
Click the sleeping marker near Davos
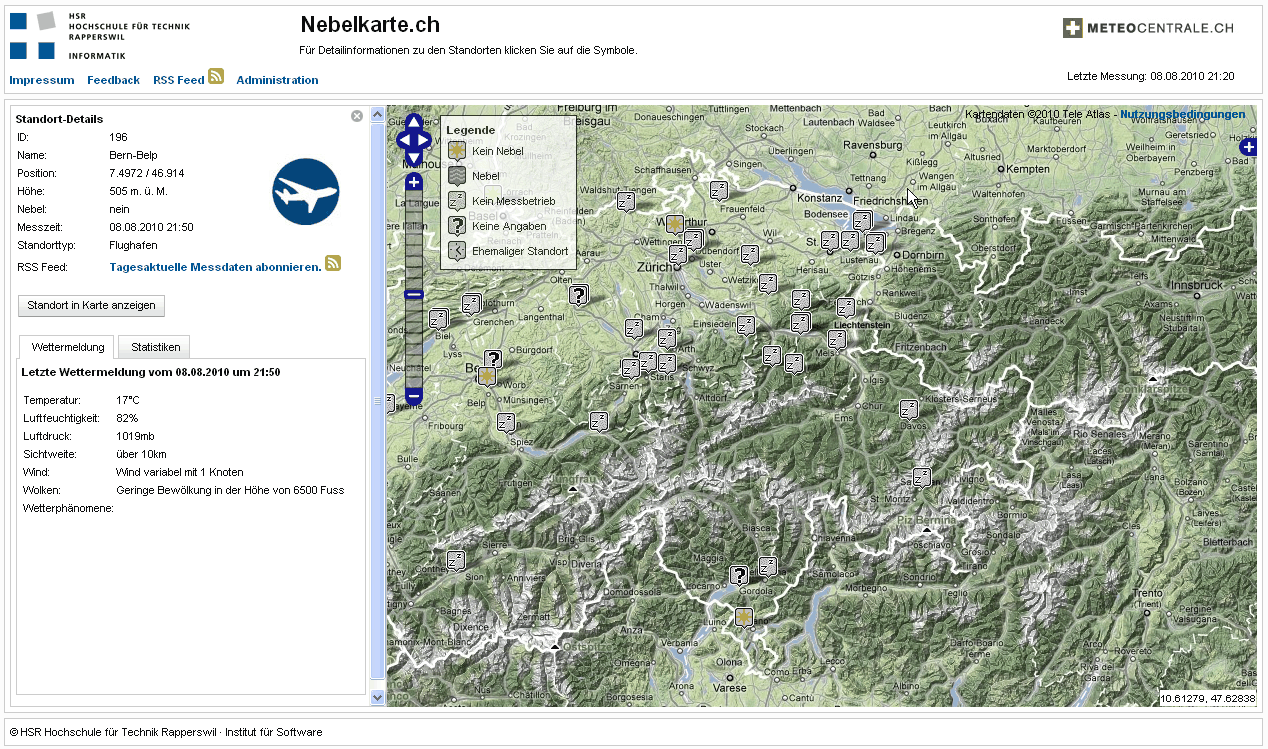pos(908,409)
